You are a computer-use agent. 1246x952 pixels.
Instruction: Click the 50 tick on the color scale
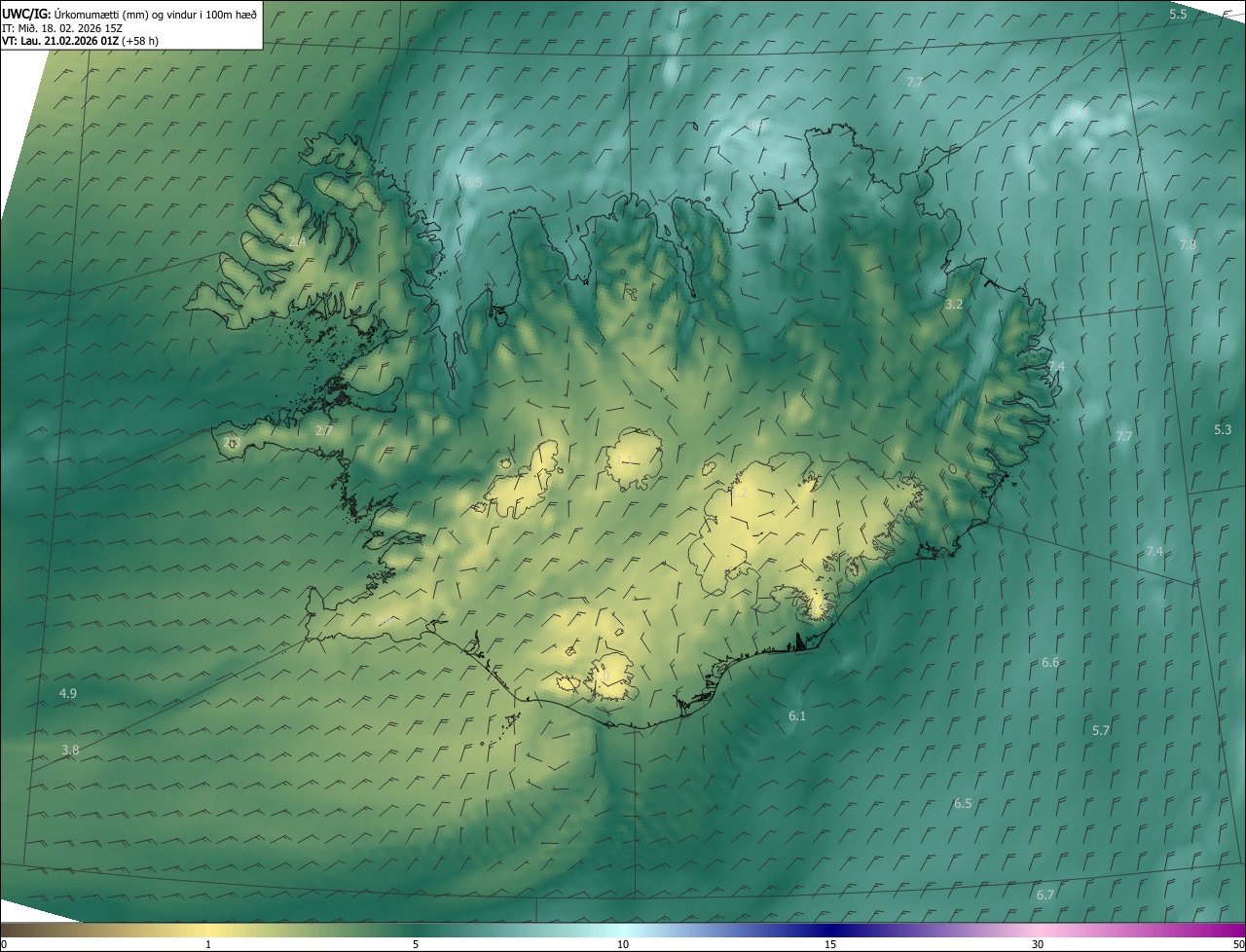[1238, 944]
